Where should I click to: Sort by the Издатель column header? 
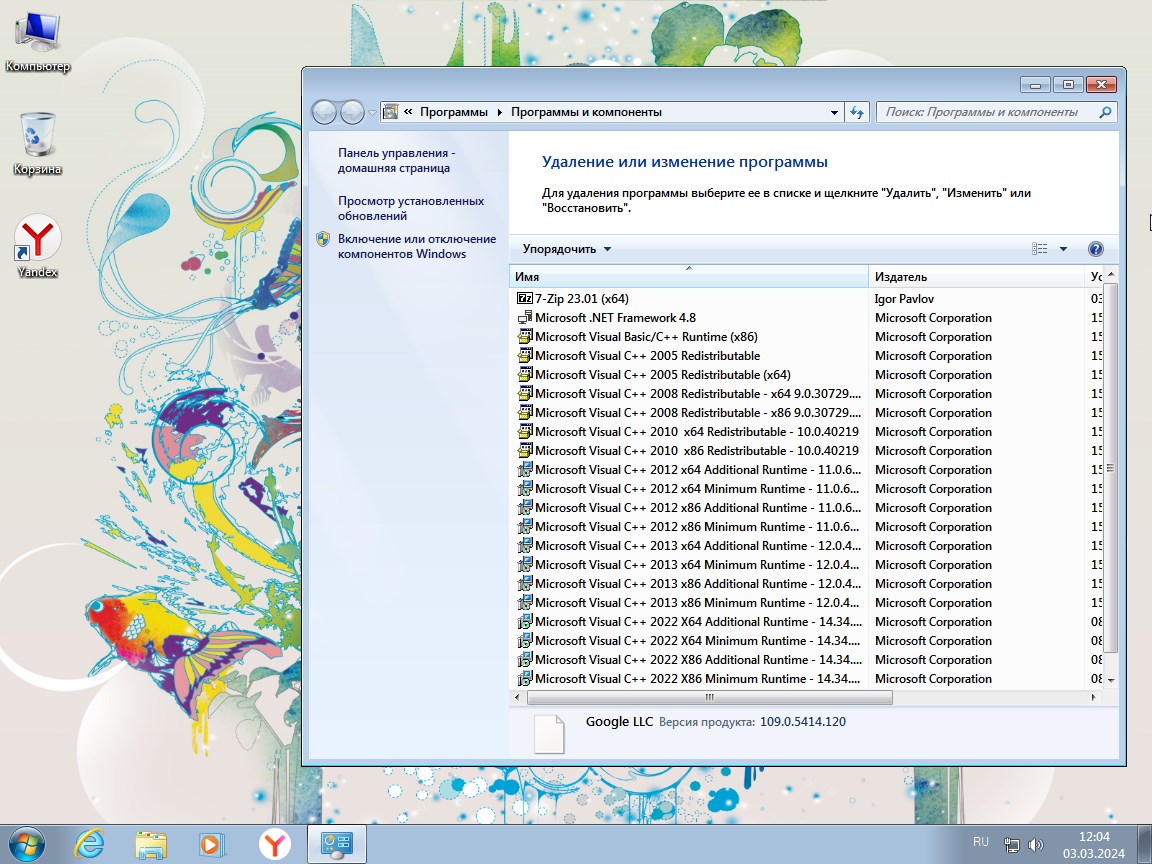pyautogui.click(x=976, y=277)
